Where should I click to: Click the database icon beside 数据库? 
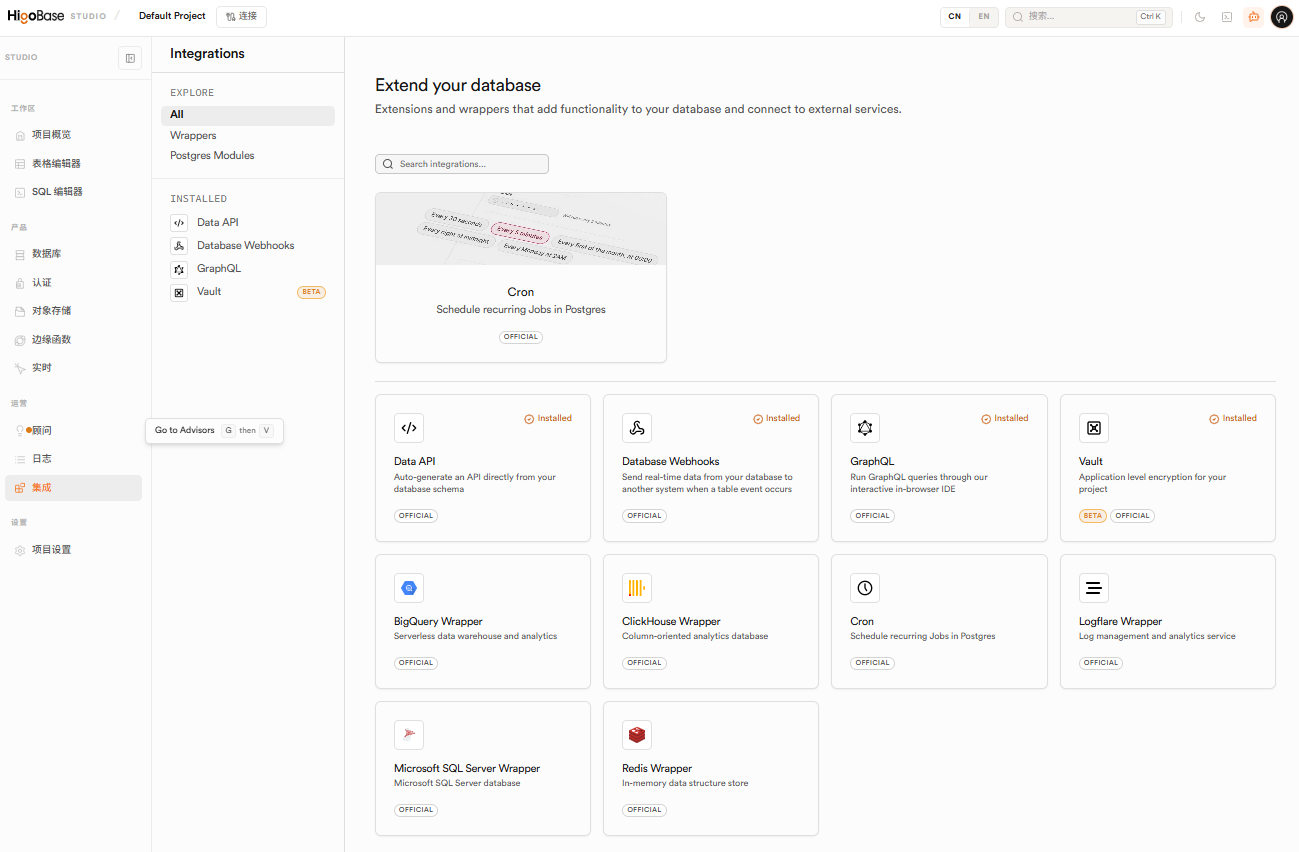click(x=20, y=255)
